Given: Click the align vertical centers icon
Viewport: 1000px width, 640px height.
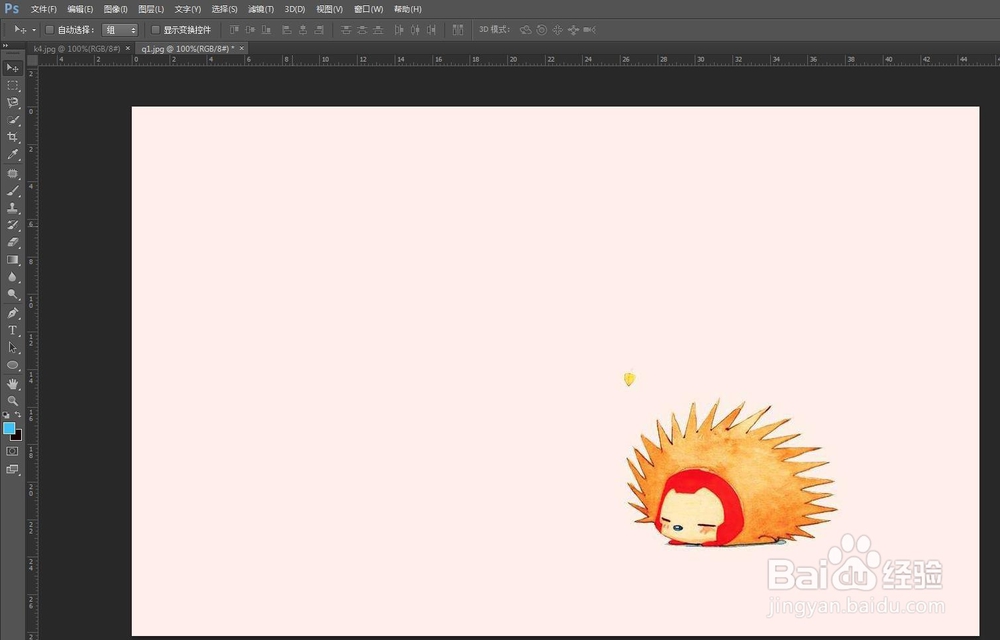Looking at the screenshot, I should (x=250, y=30).
